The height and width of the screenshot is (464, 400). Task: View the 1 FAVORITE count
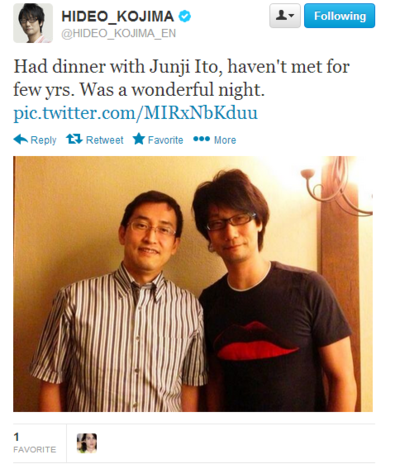click(x=35, y=443)
